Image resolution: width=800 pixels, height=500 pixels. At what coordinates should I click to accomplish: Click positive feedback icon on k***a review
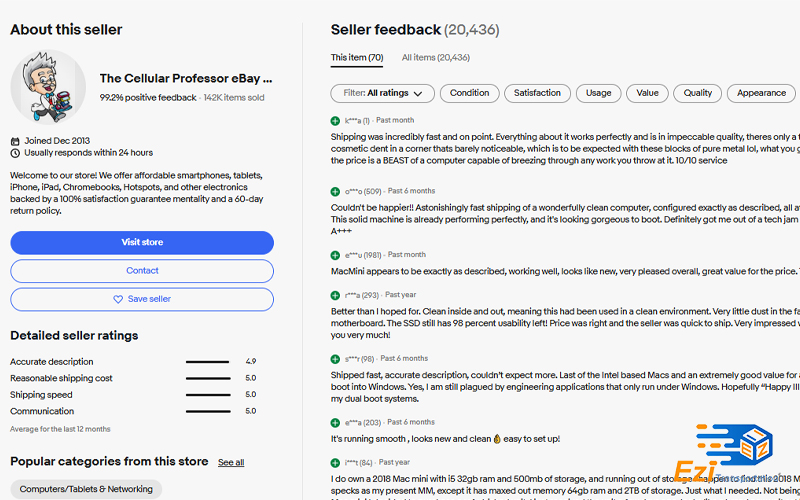tap(335, 121)
